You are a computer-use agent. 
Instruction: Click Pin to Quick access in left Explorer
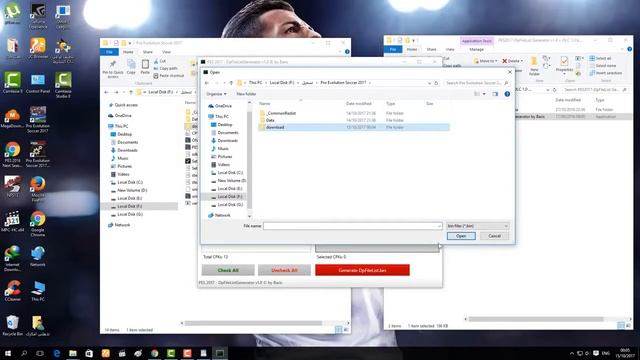113,69
